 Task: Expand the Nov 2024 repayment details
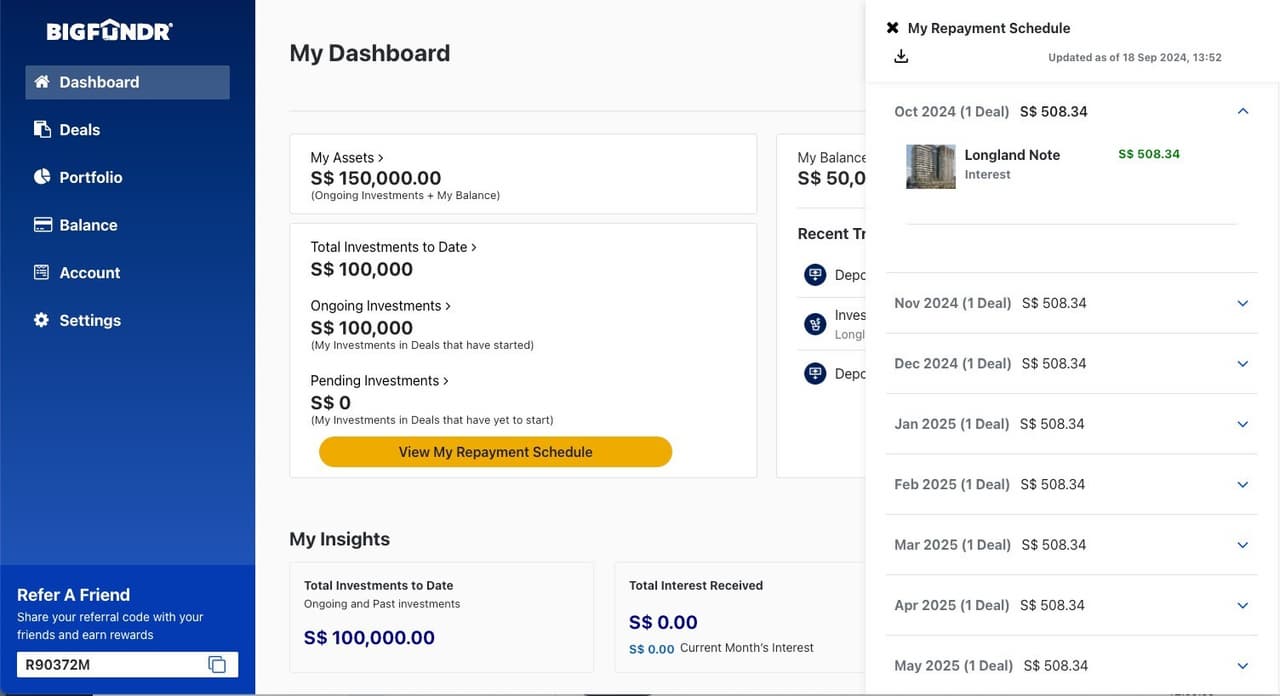tap(1242, 303)
